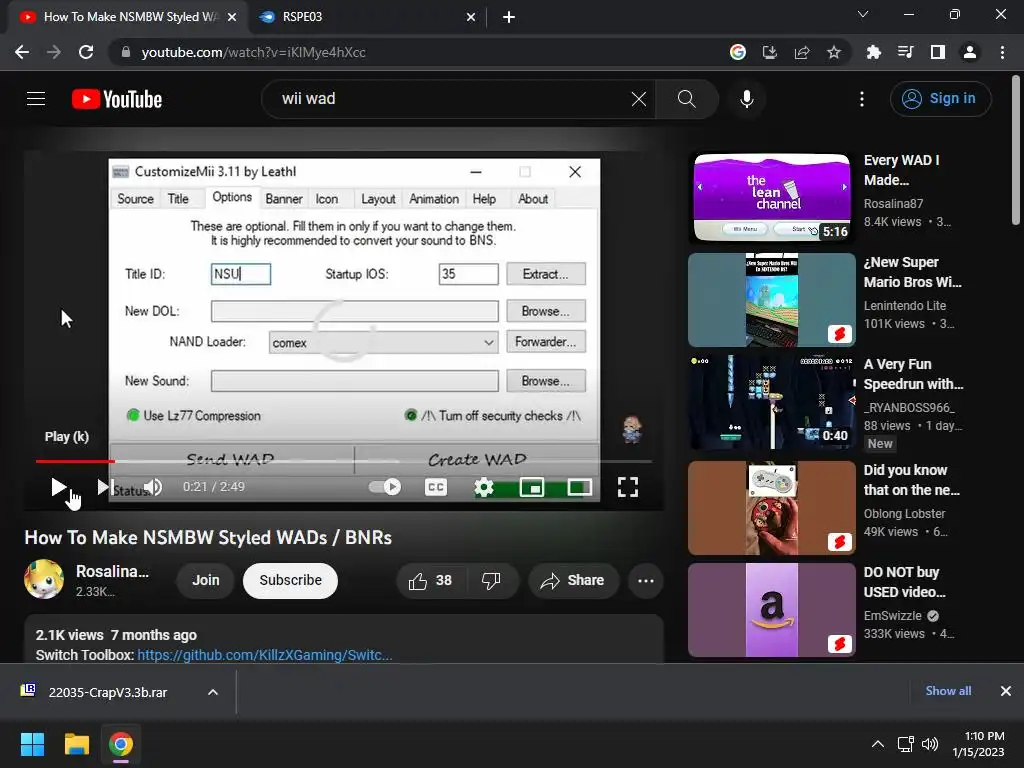Open Chrome three-dot menu

tap(1002, 52)
